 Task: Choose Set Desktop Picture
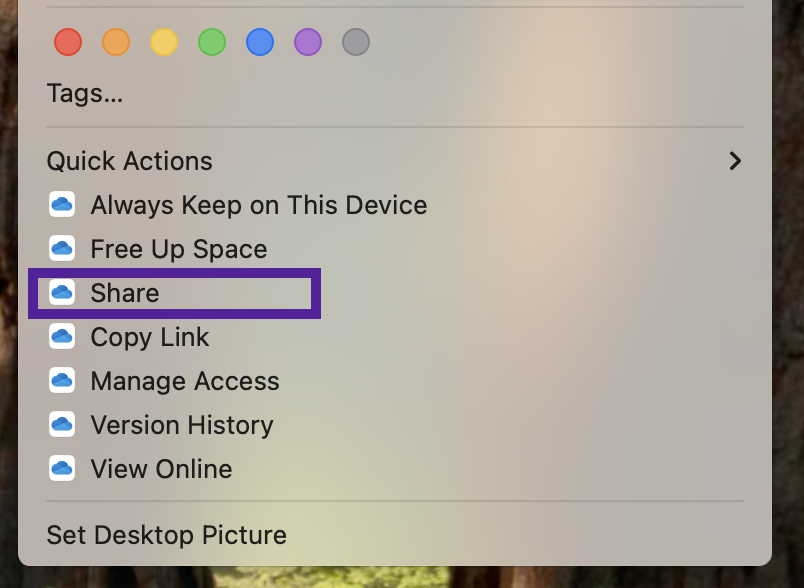(x=395, y=535)
